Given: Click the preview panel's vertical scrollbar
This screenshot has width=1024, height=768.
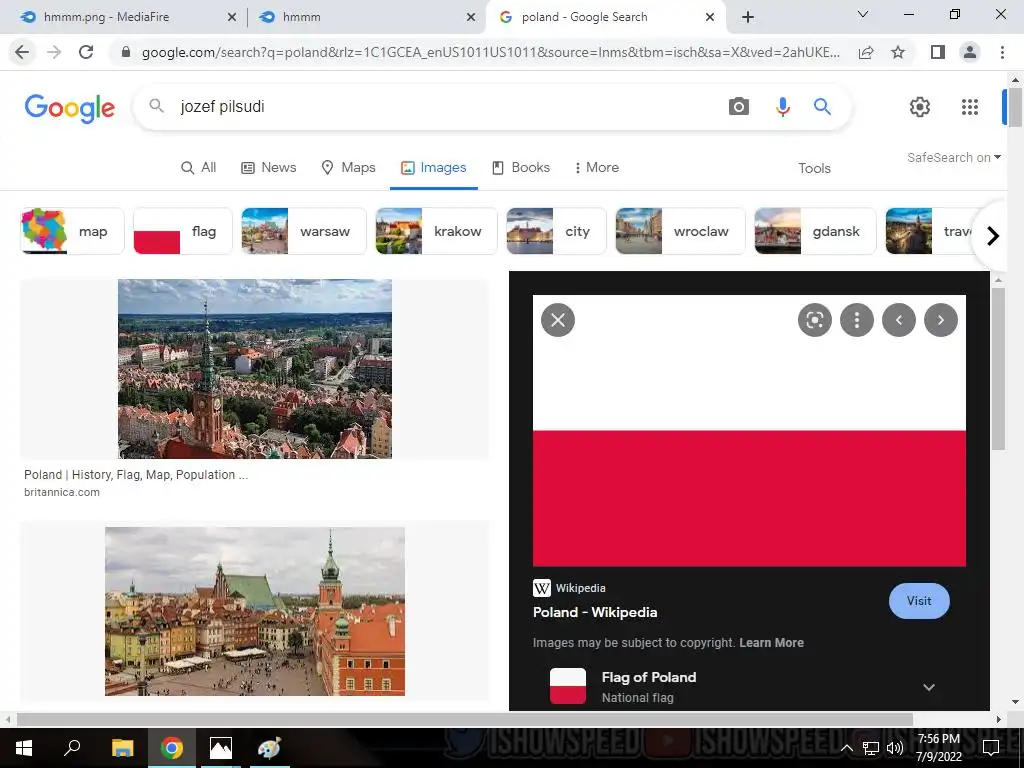Looking at the screenshot, I should (x=998, y=369).
